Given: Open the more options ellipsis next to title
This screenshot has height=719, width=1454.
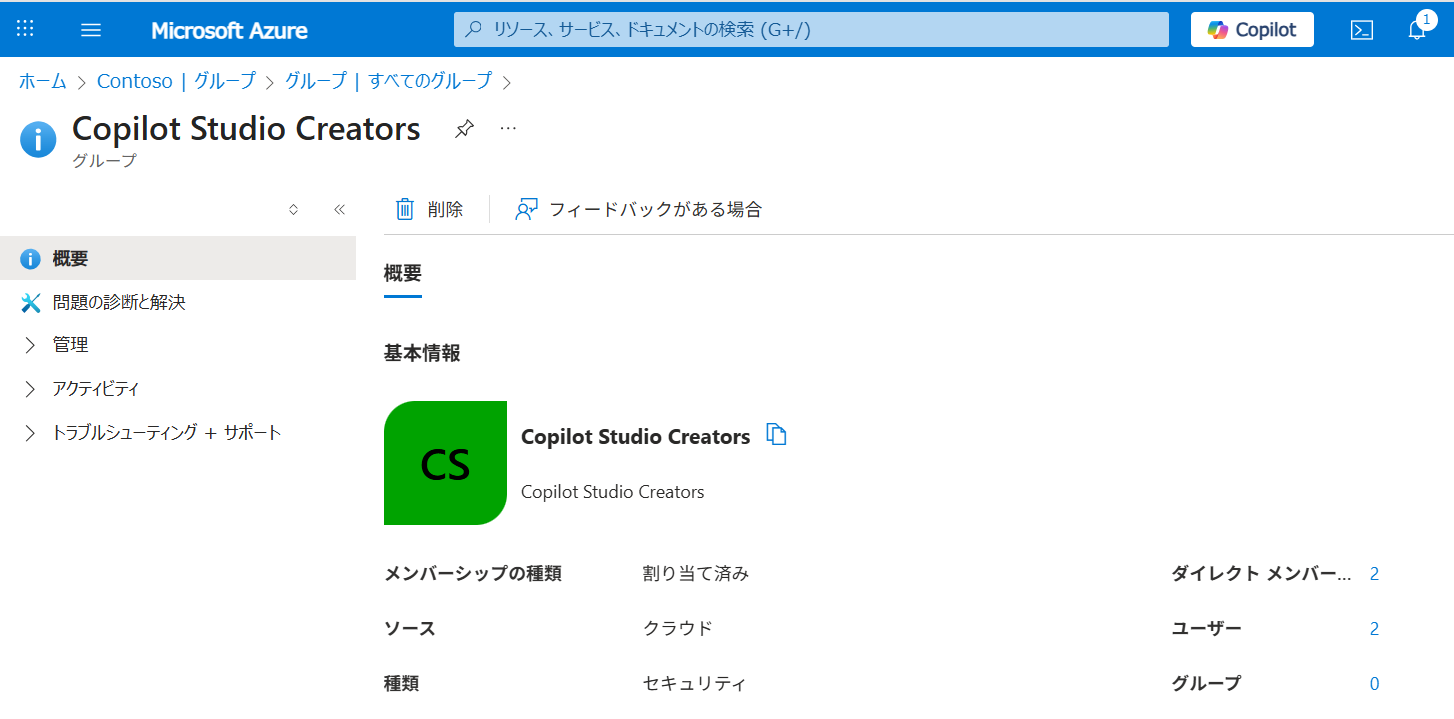Looking at the screenshot, I should tap(508, 129).
